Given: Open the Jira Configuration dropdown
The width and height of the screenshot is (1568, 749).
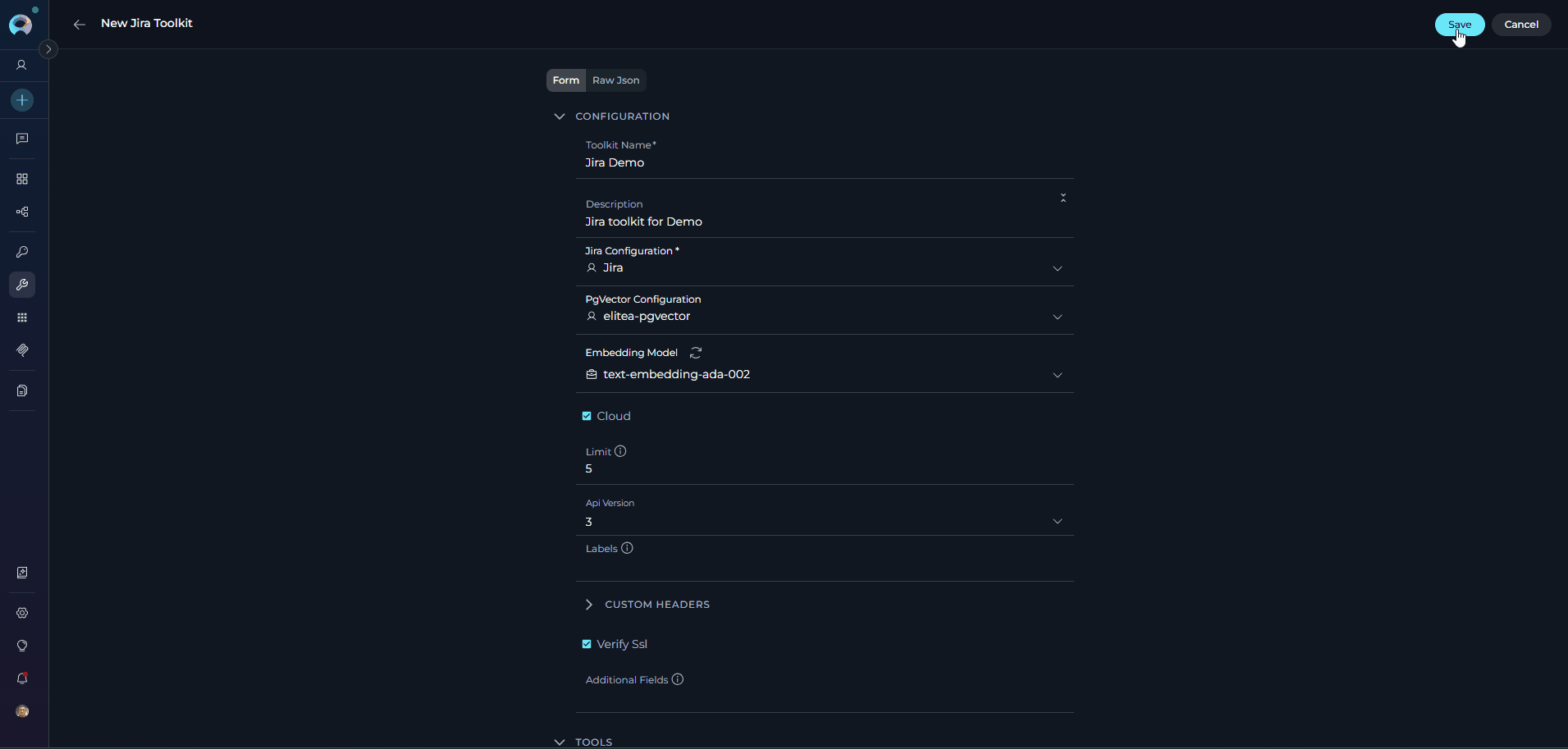Looking at the screenshot, I should coord(1057,268).
